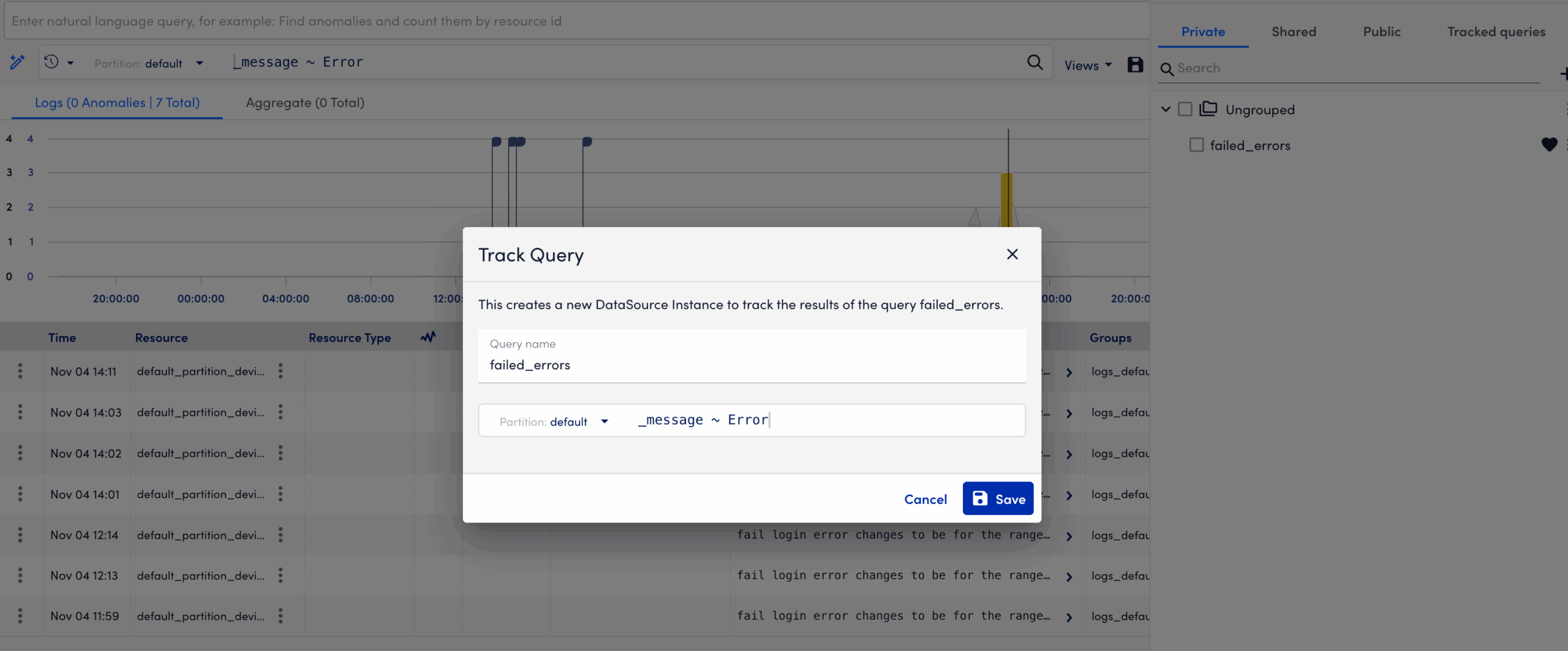This screenshot has height=651, width=1568.
Task: Select the AI query magic wand tool
Action: coord(17,62)
